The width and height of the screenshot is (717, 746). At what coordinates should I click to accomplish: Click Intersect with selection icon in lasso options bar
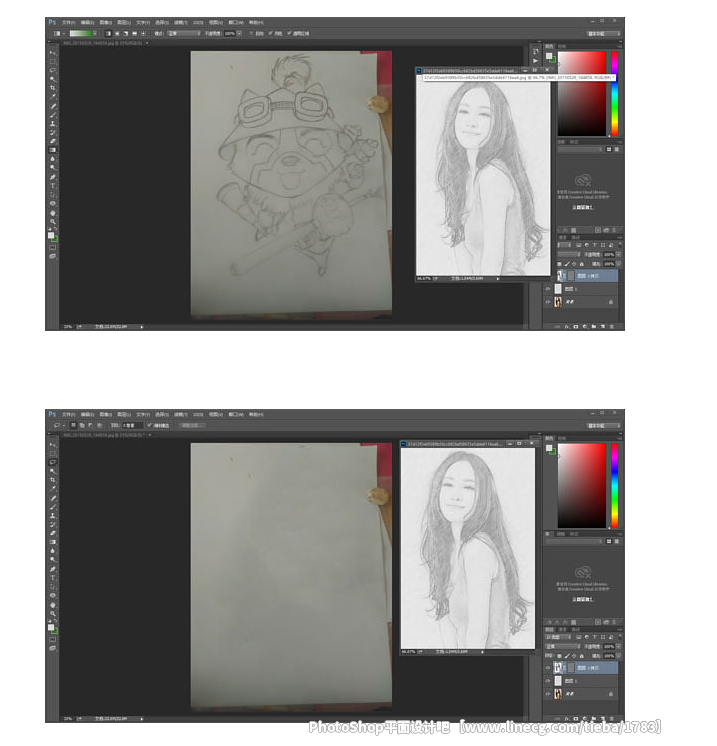coord(99,425)
